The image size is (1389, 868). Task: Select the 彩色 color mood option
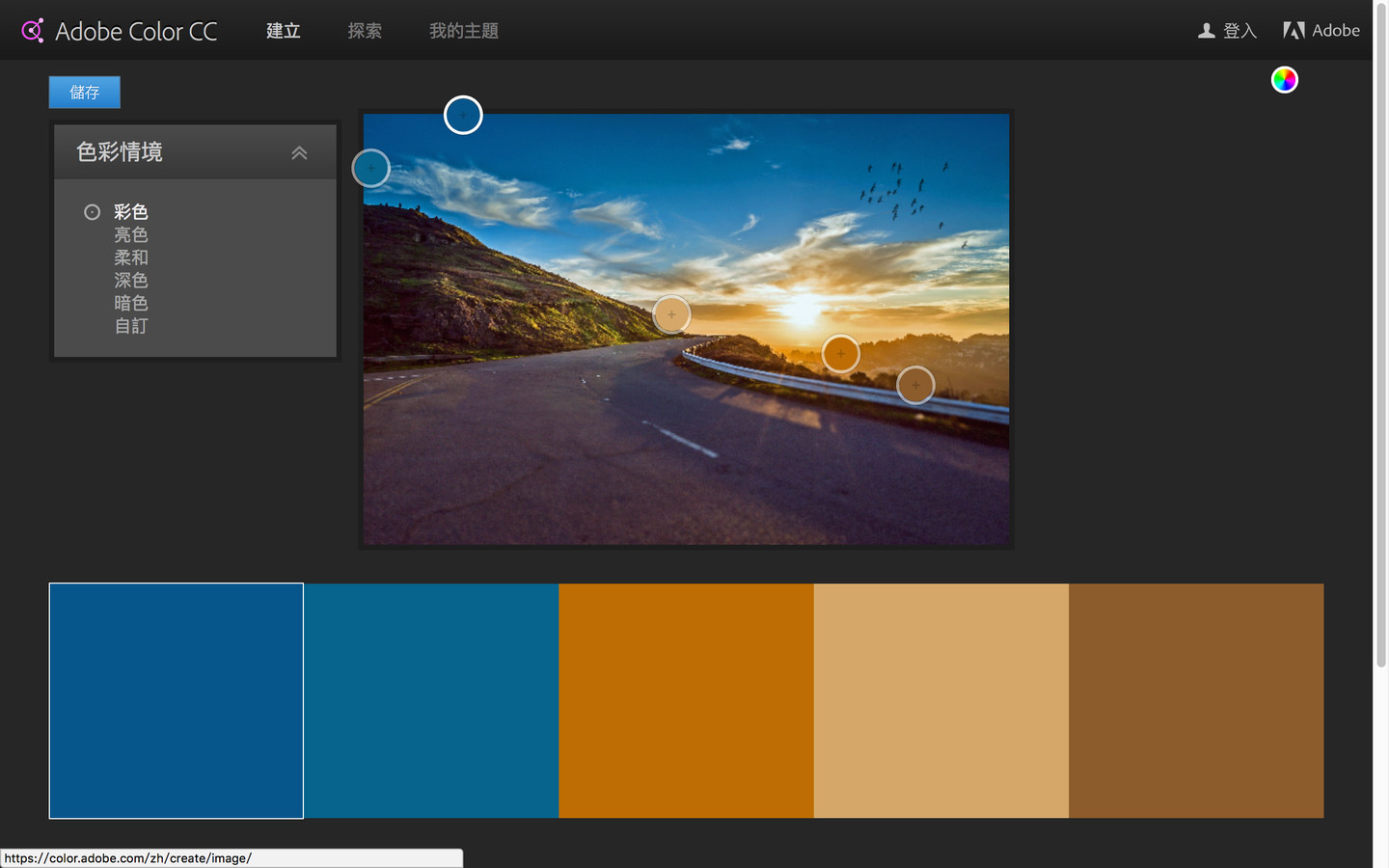(x=130, y=212)
